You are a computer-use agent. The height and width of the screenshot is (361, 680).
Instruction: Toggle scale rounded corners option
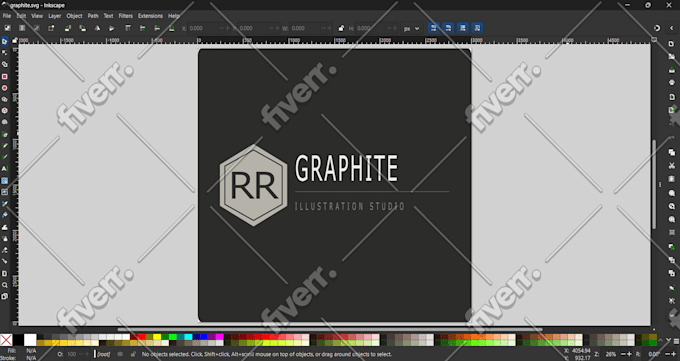(x=448, y=28)
